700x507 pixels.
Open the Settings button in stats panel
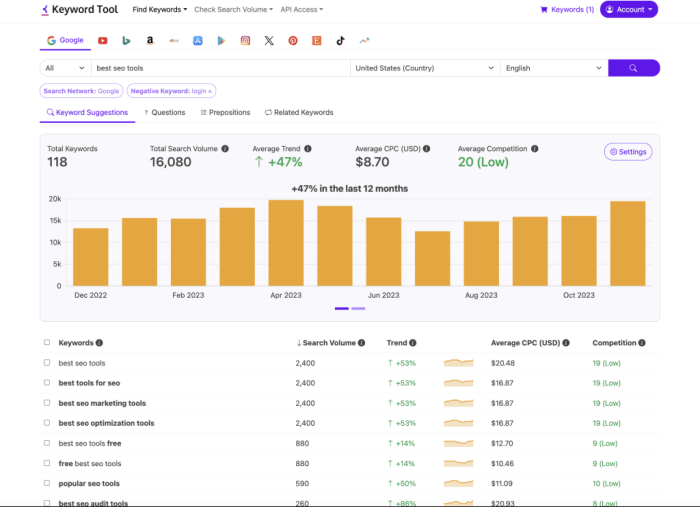coord(628,152)
